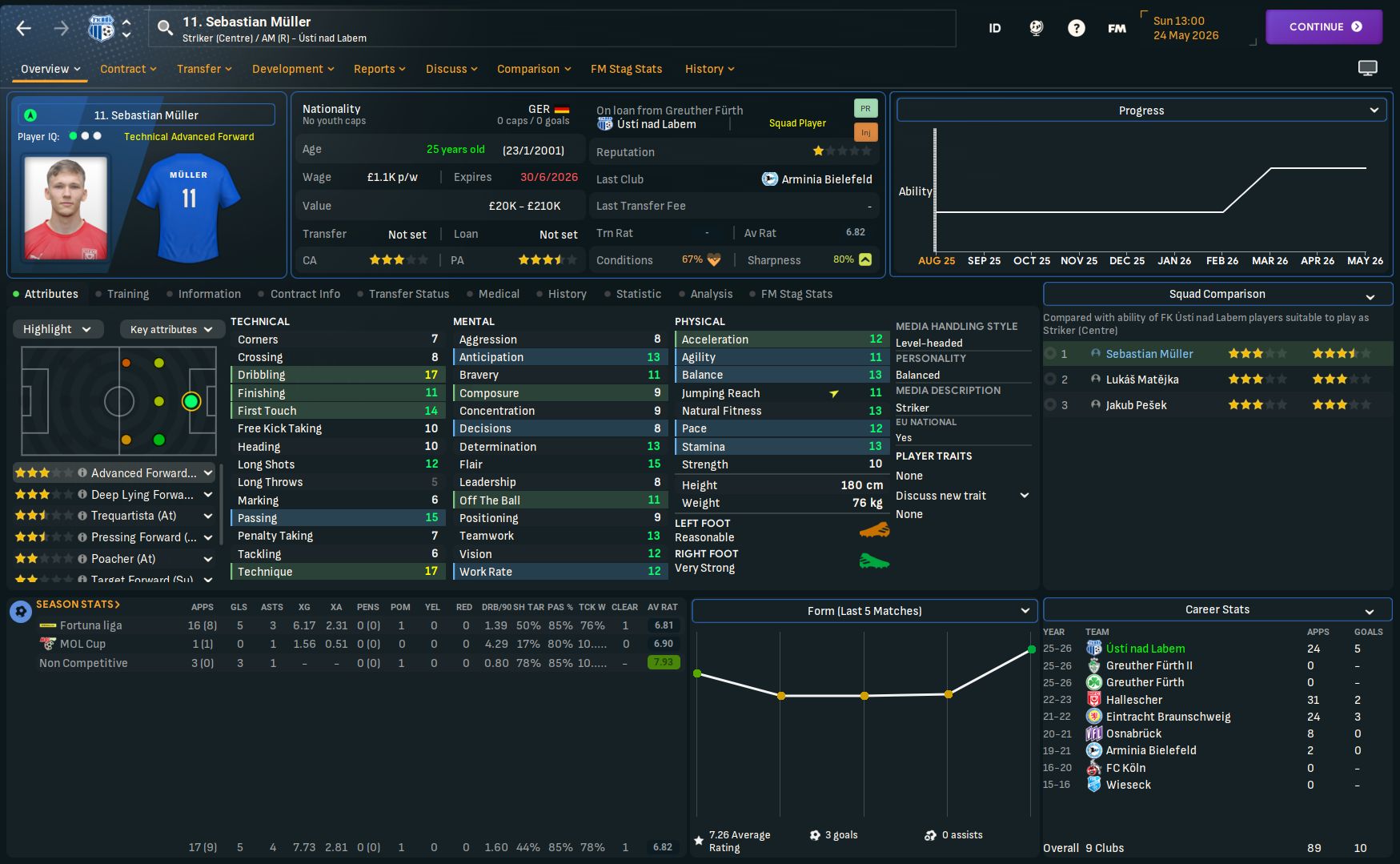
Task: Expand the Pressing Forward role chevron
Action: [x=208, y=537]
